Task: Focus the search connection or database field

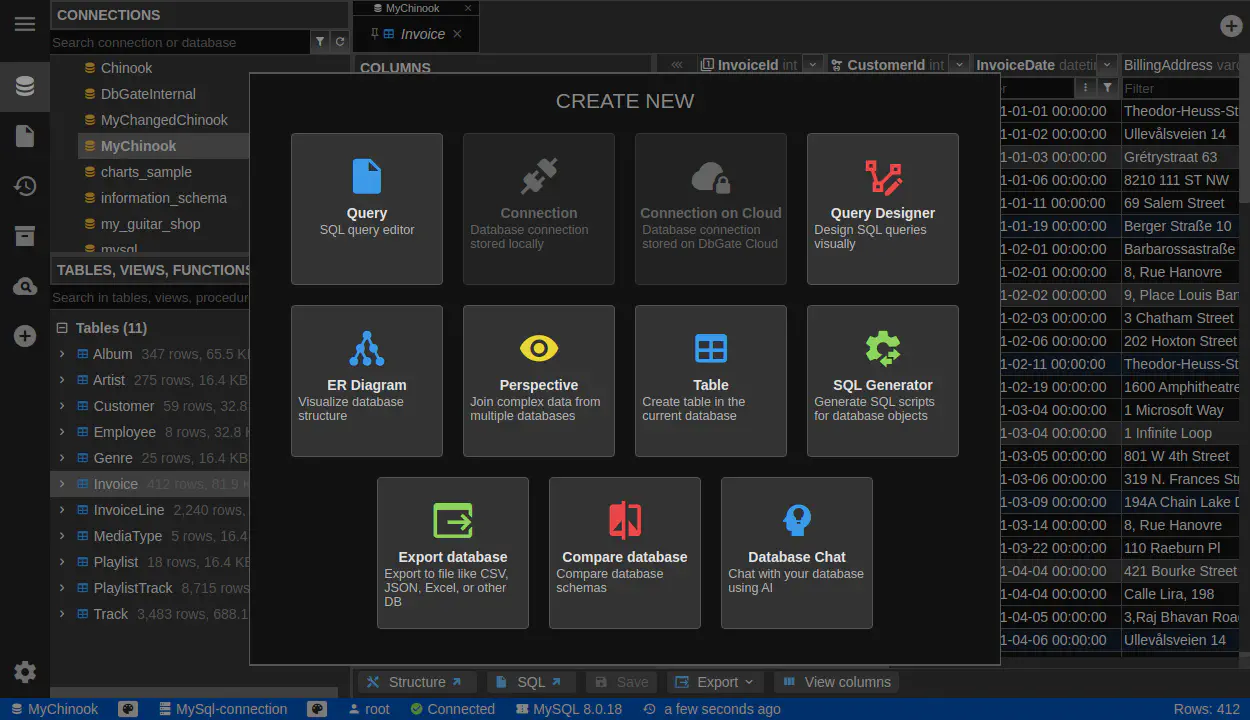Action: (180, 42)
